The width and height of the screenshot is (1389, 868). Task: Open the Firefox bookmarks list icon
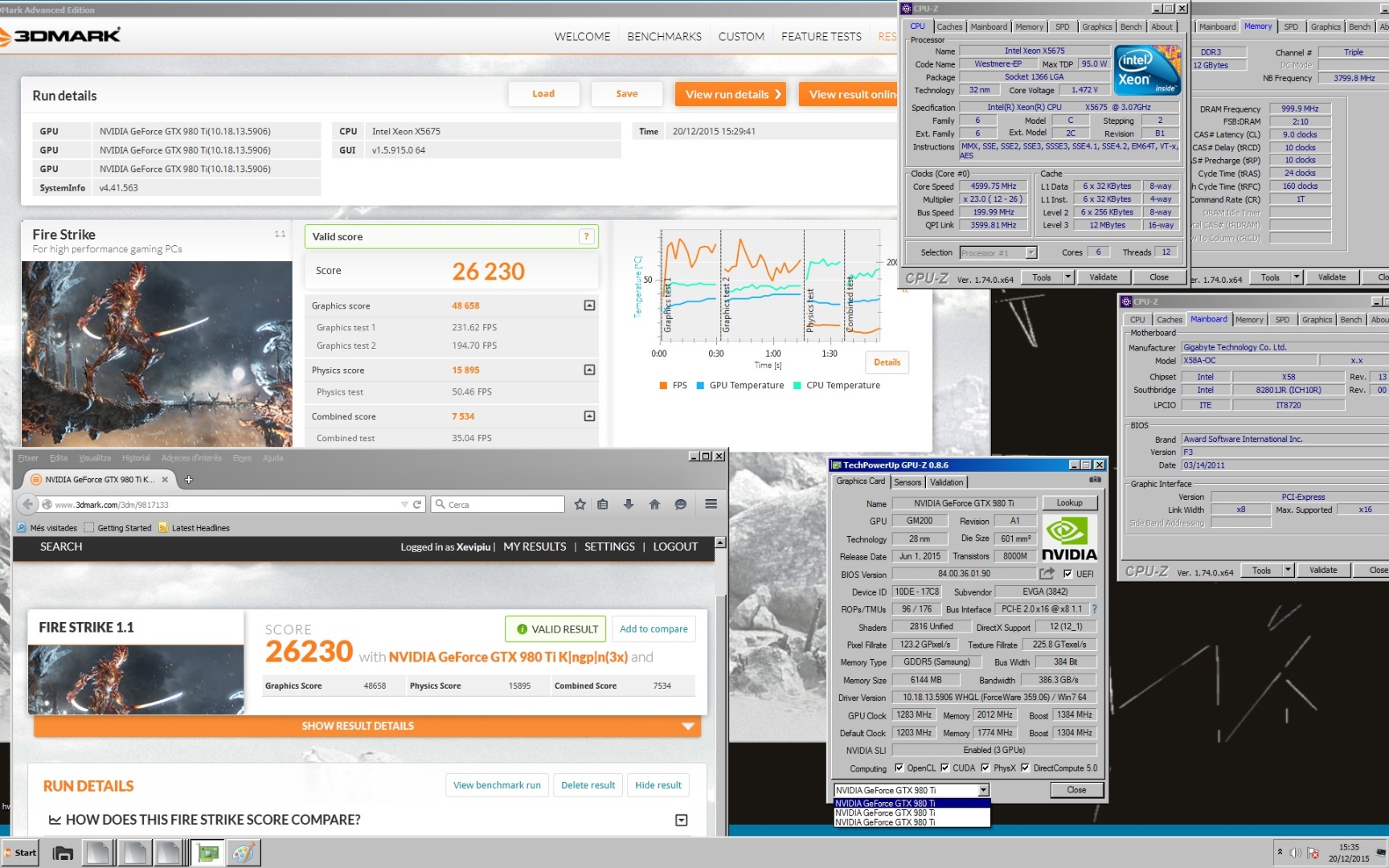(x=603, y=504)
